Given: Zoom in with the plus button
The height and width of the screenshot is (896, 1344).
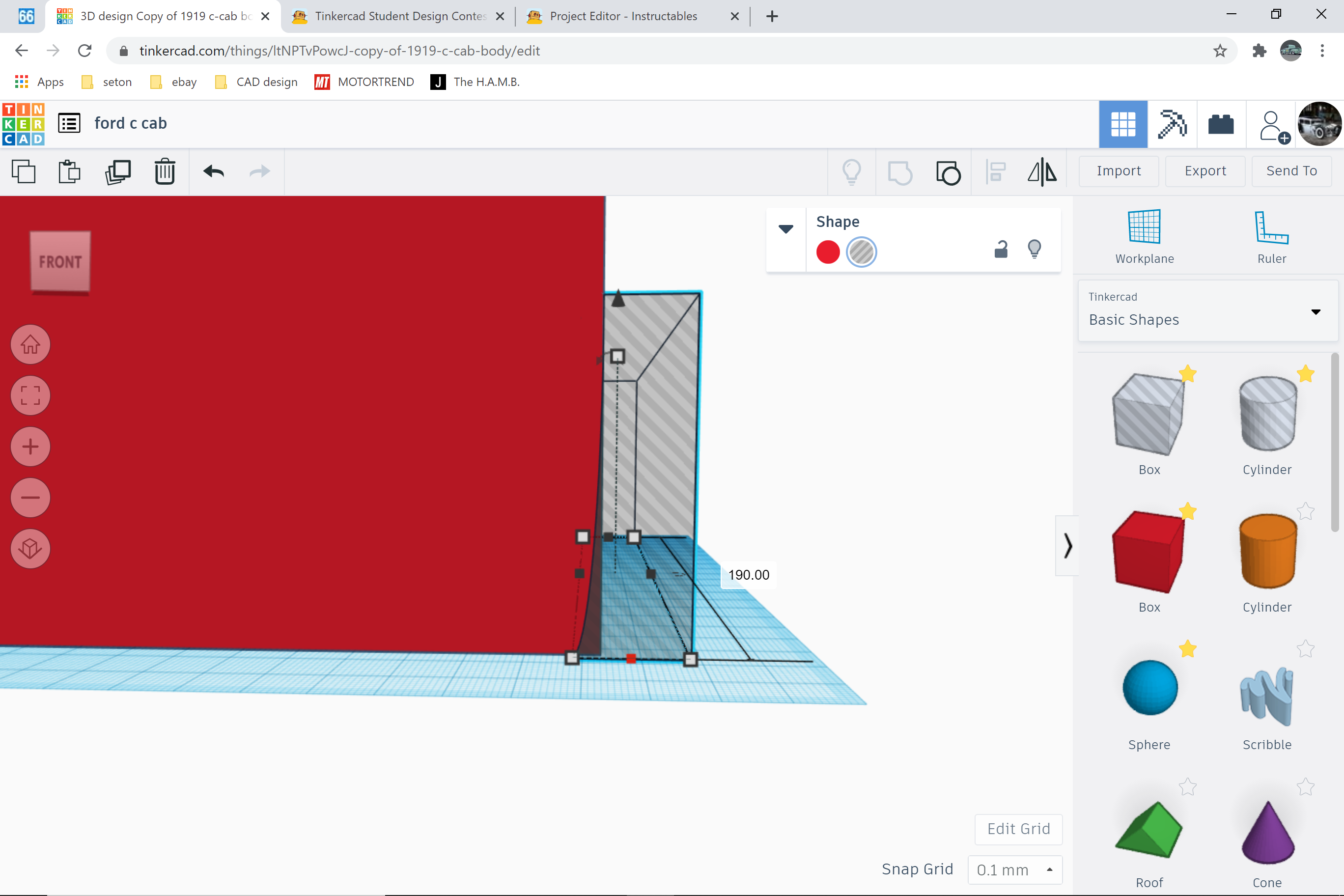Looking at the screenshot, I should [30, 447].
